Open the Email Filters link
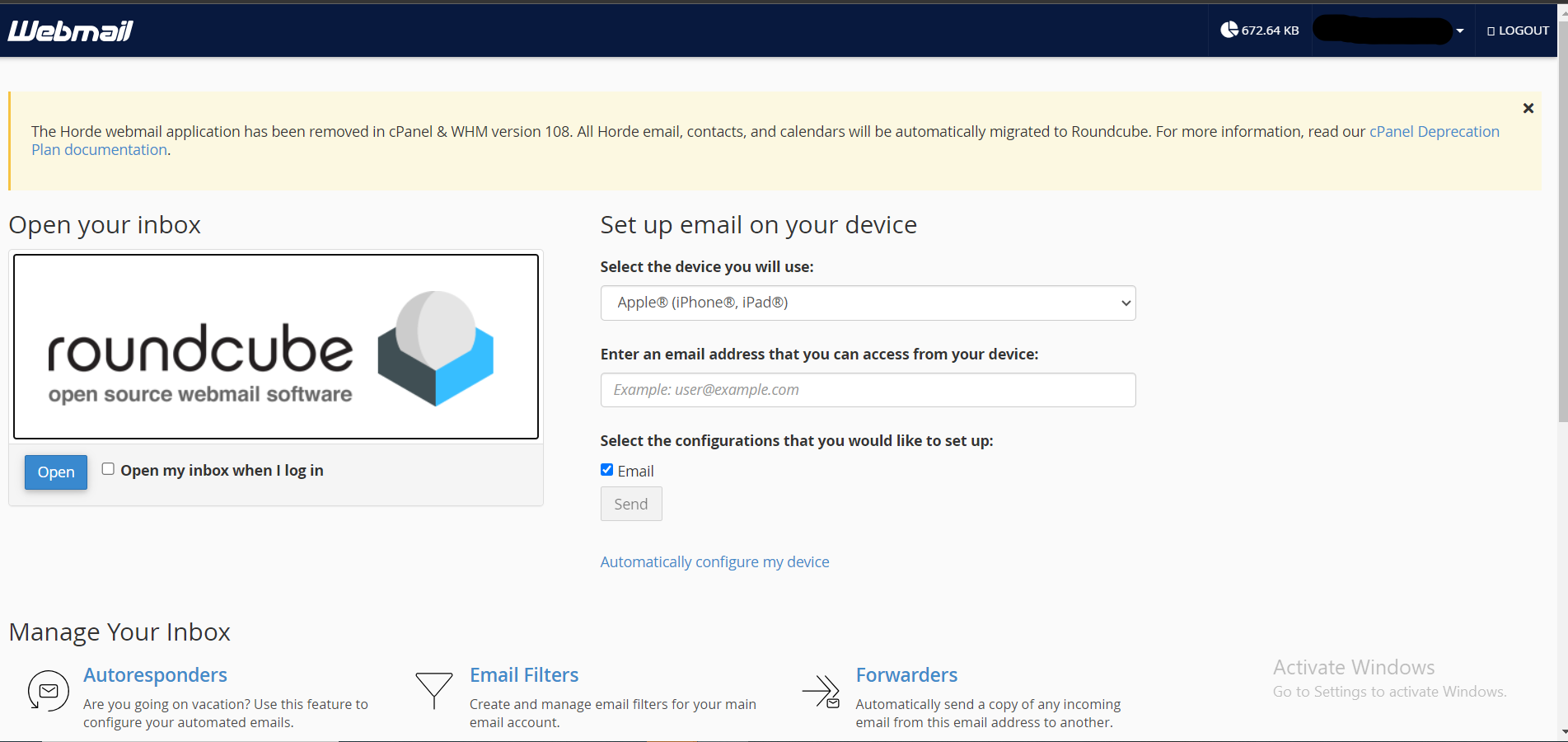Viewport: 1568px width, 742px height. (524, 675)
